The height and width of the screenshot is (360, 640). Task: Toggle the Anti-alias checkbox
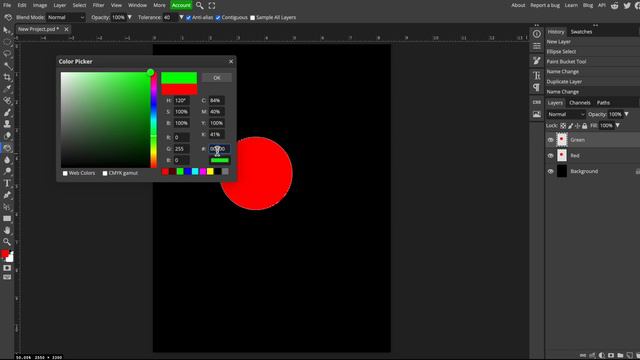pyautogui.click(x=189, y=18)
